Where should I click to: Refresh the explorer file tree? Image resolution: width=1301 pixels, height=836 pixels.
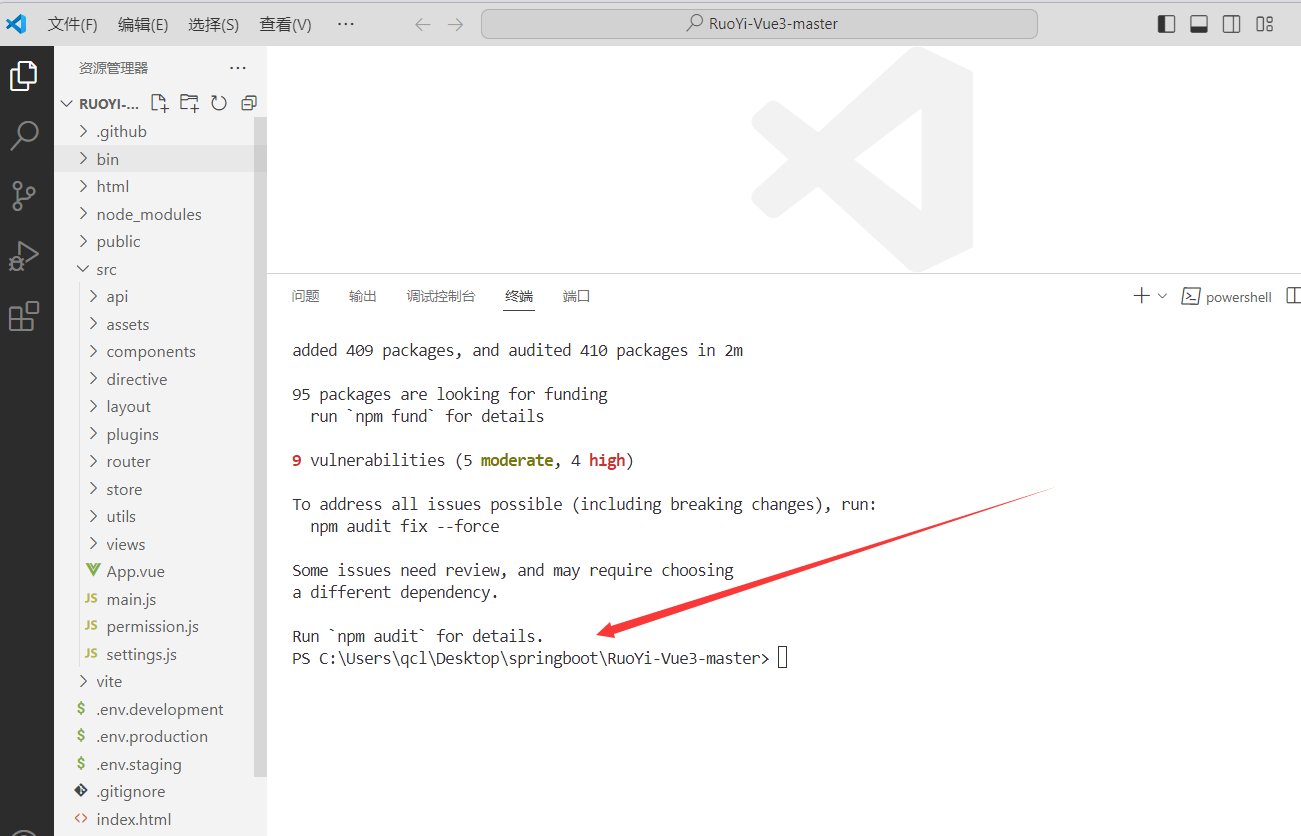coord(219,102)
